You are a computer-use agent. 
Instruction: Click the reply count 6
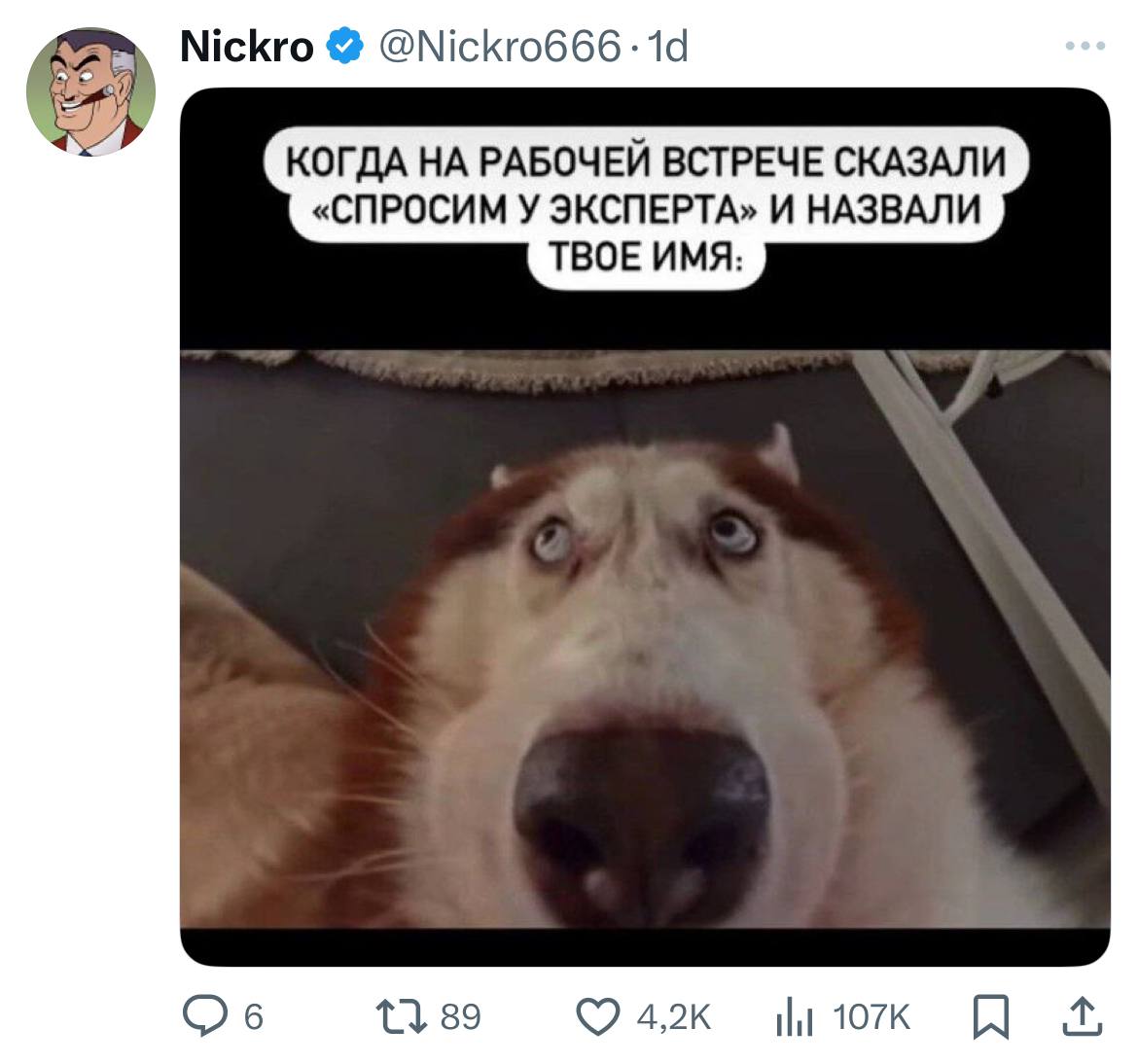tap(253, 1016)
